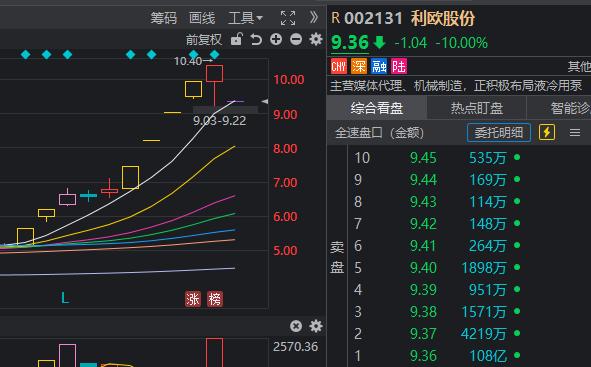The image size is (591, 367).
Task: Open the hamburger menu in order book header
Action: coord(575,133)
